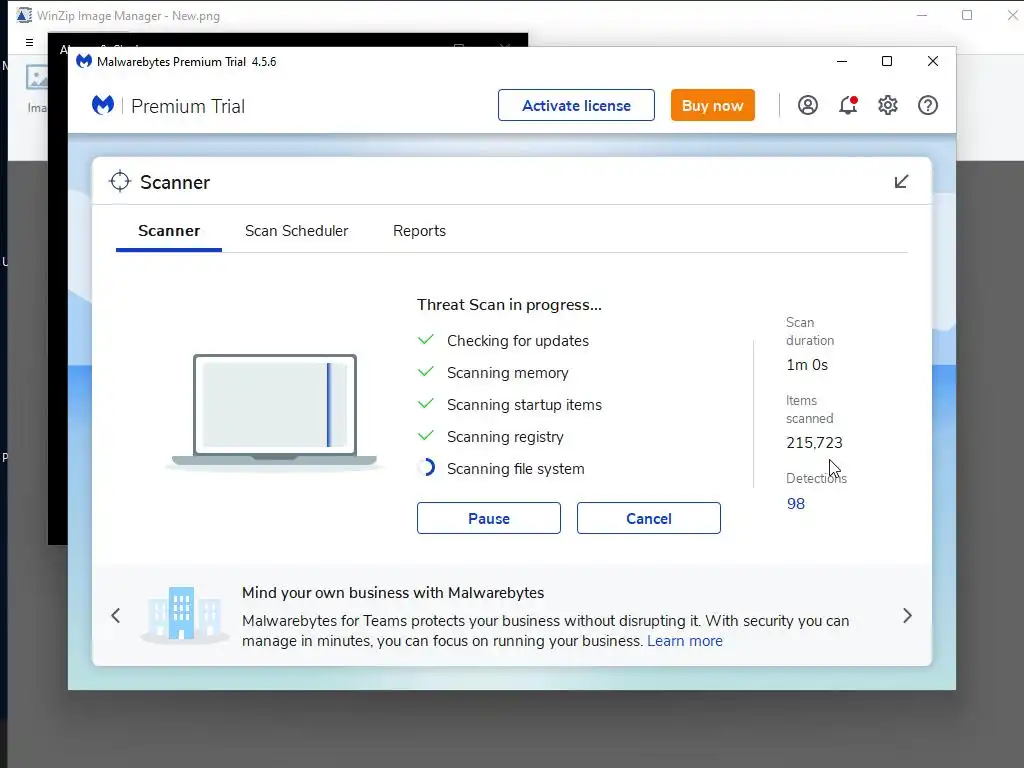Click the Activate license button

tap(576, 105)
